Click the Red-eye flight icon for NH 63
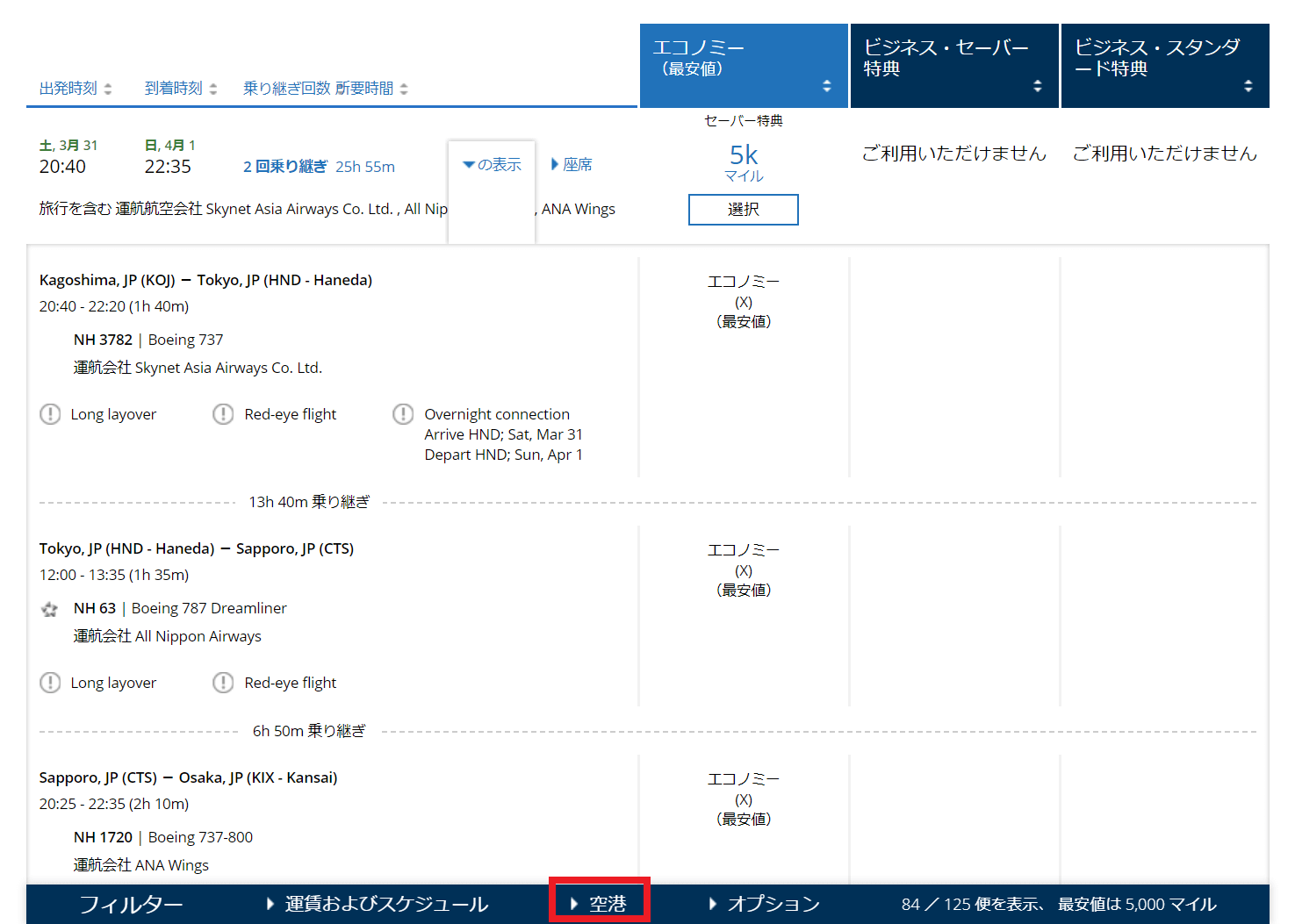The height and width of the screenshot is (924, 1295). (x=223, y=683)
